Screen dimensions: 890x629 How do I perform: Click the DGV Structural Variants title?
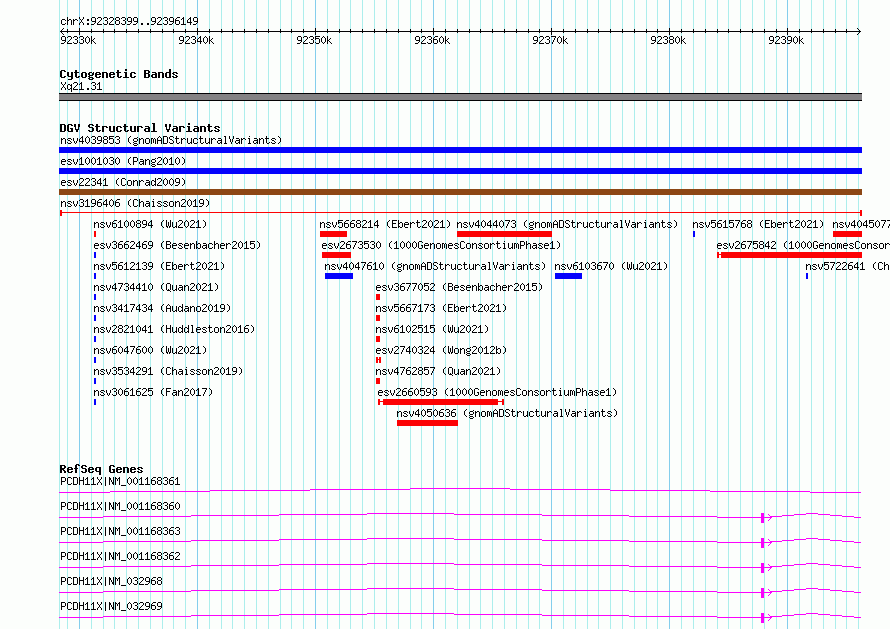click(x=140, y=128)
